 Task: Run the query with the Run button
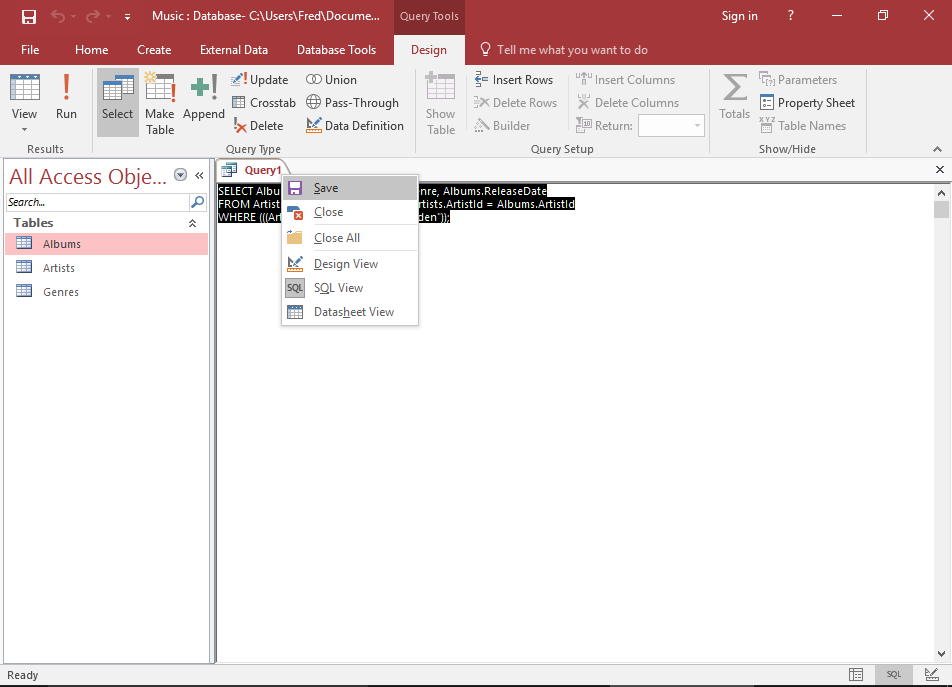point(66,97)
